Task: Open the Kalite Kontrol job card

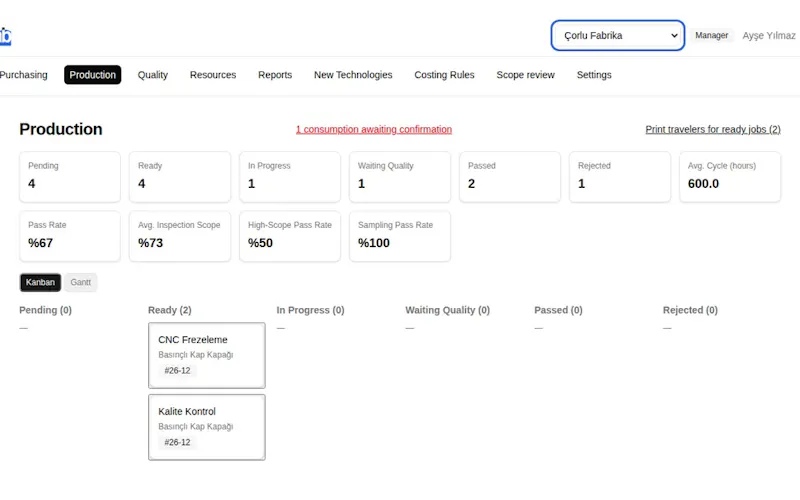Action: point(207,427)
